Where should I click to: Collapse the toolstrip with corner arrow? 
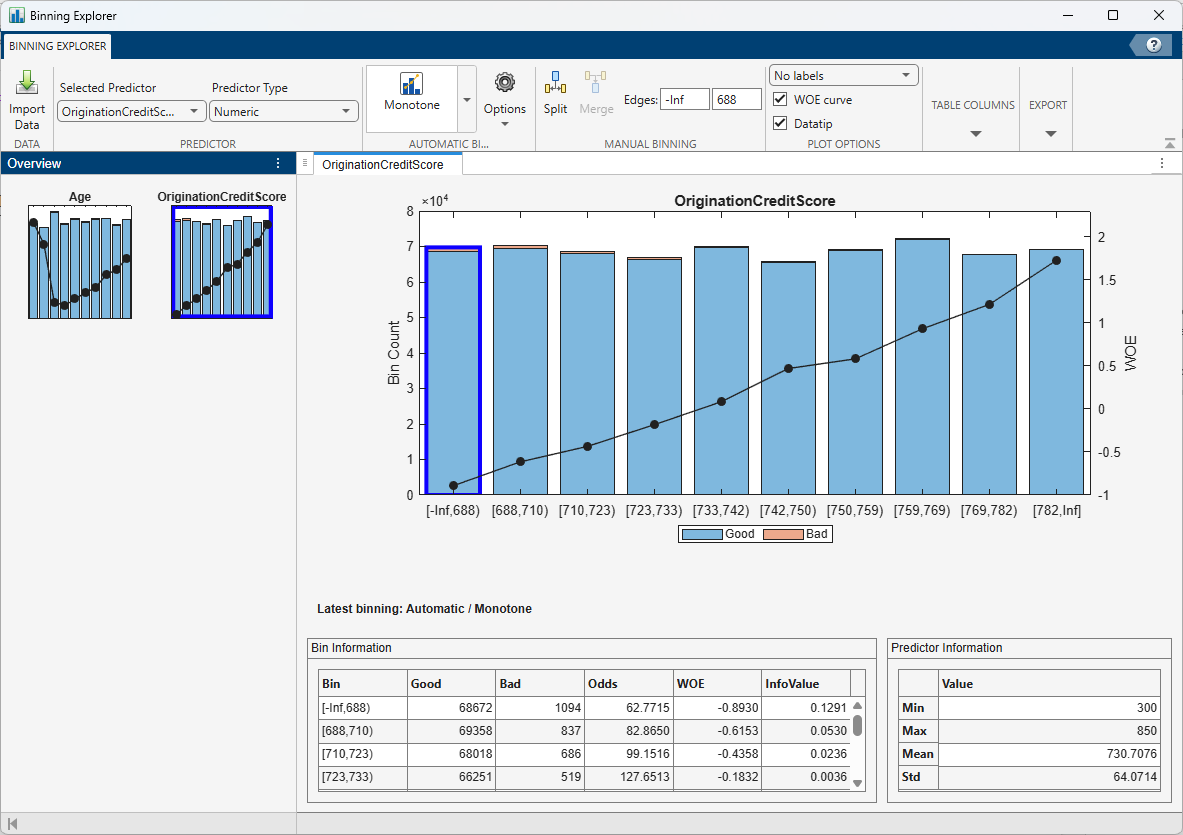[1169, 143]
